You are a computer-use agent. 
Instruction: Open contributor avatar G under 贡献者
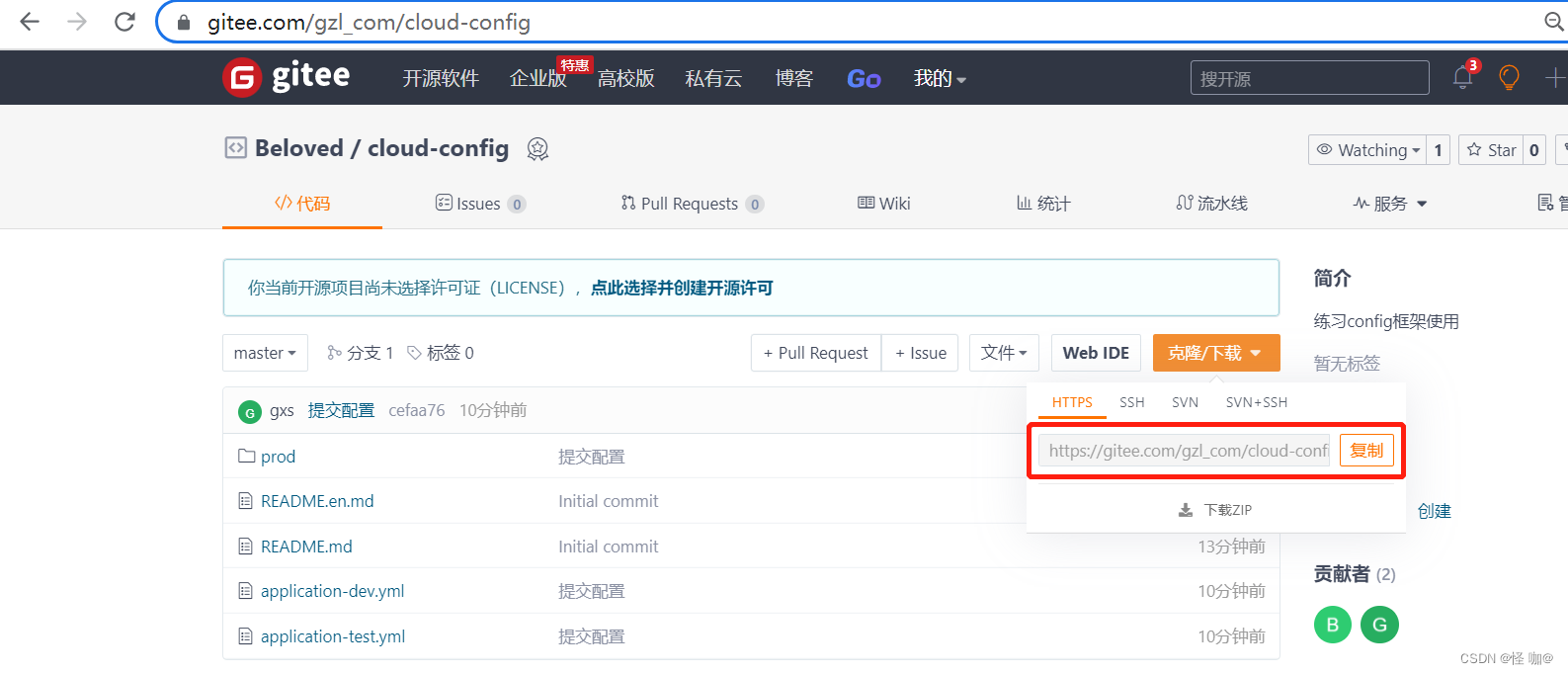[x=1379, y=625]
